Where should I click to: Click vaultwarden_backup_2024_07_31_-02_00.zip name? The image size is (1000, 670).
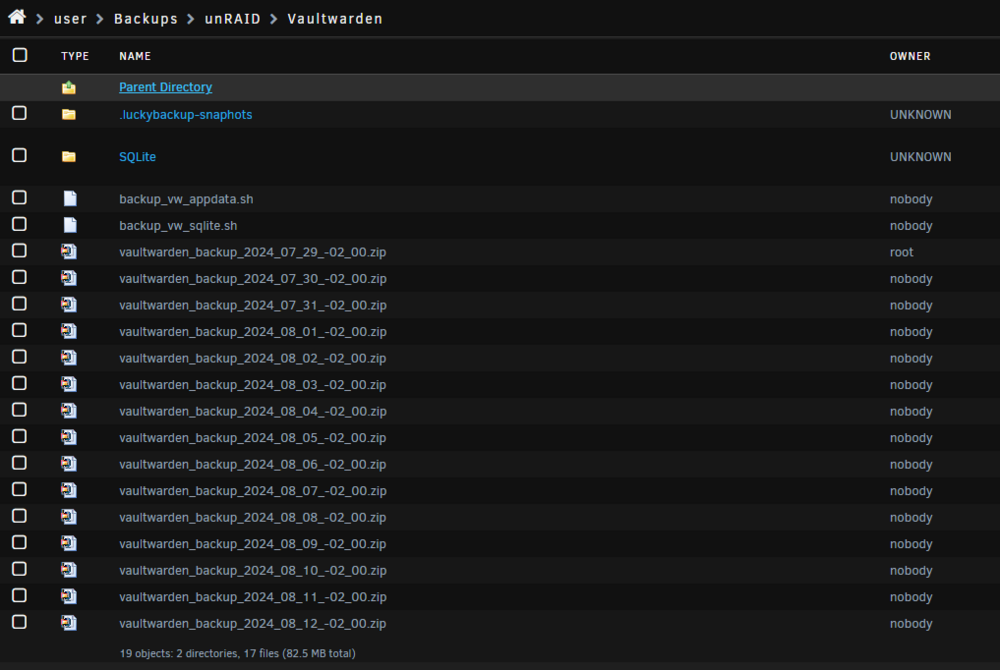tap(253, 305)
